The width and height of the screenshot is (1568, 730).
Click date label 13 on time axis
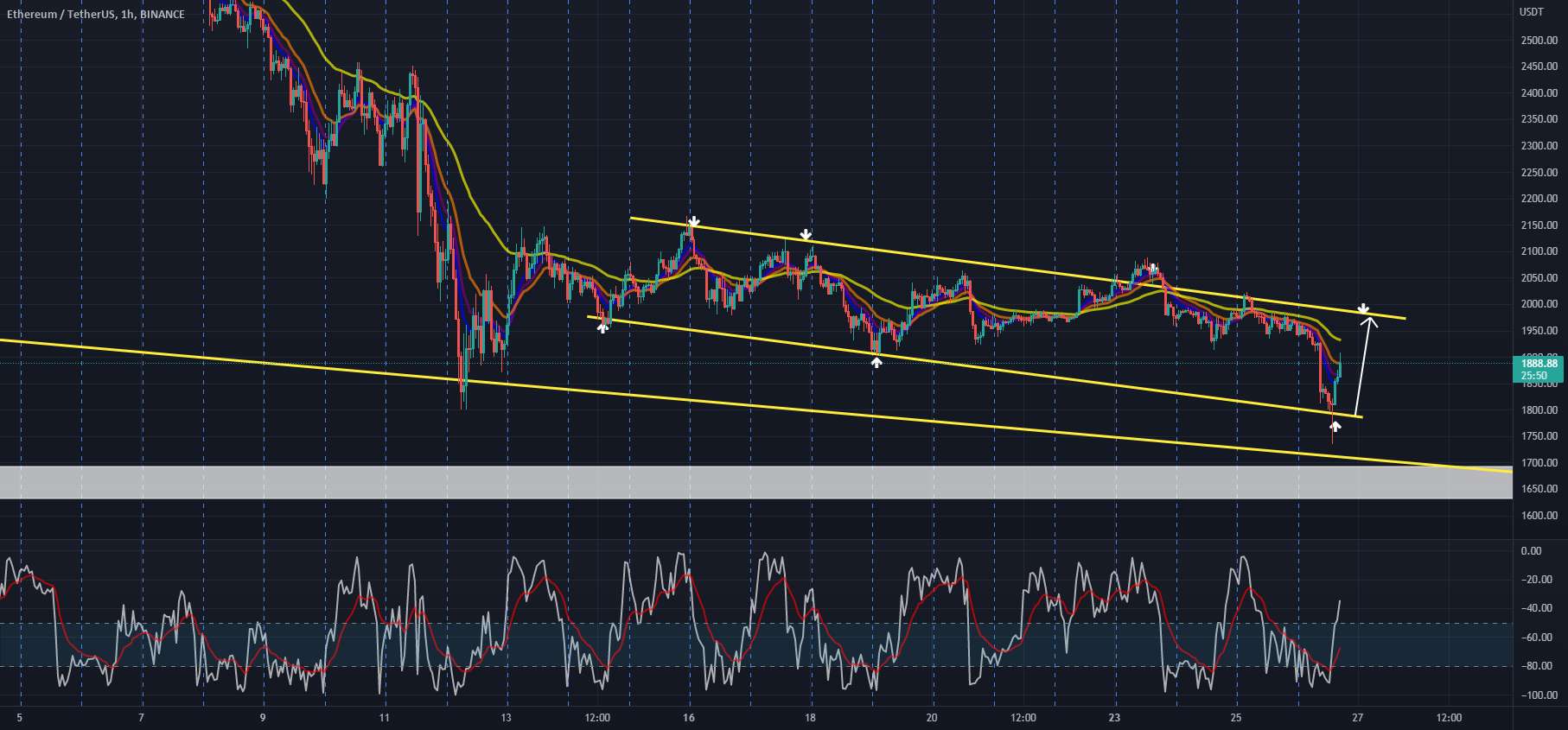(x=507, y=718)
